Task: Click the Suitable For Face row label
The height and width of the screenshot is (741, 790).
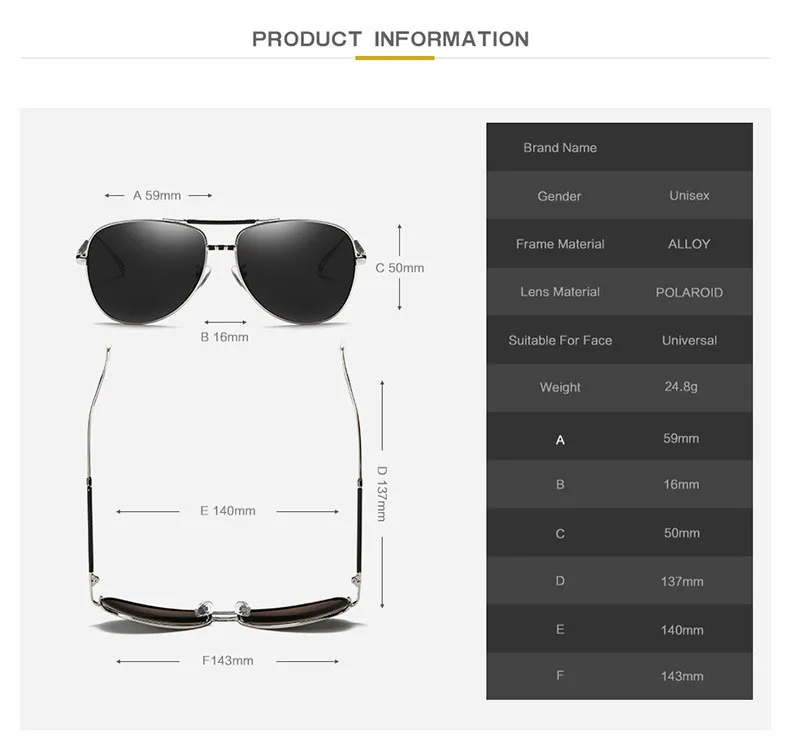Action: (560, 341)
